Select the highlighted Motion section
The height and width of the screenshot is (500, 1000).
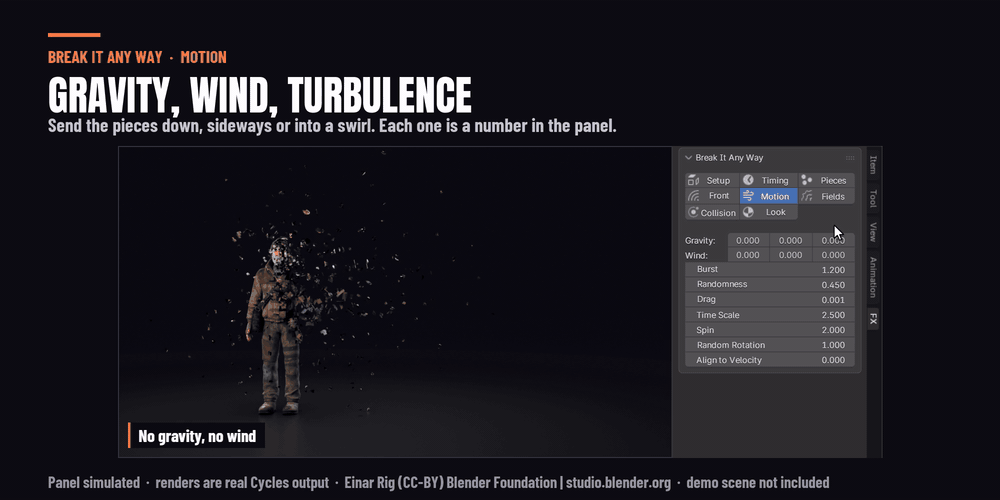click(x=768, y=196)
